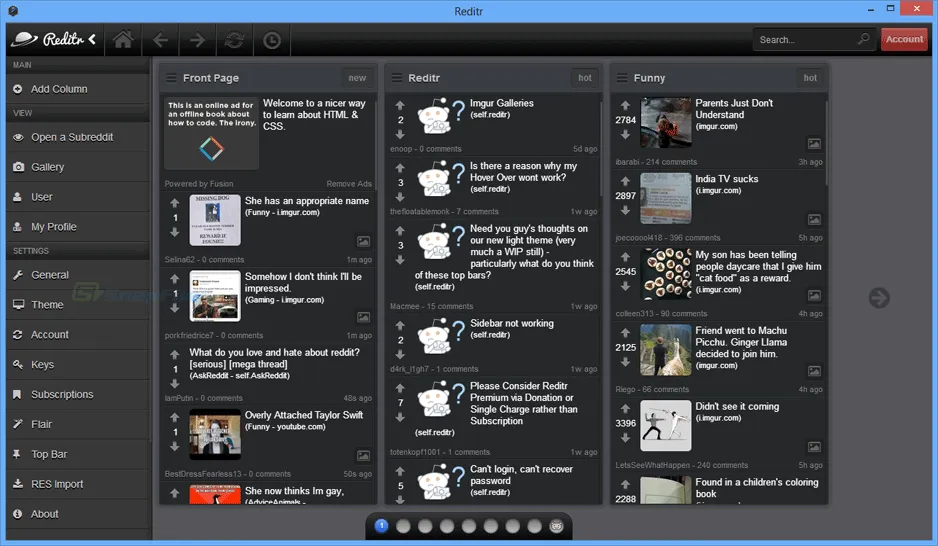Open the Front Page column menu icon

pos(171,78)
